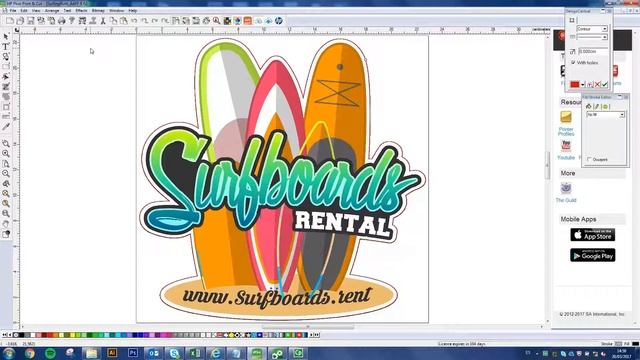Click the contour offset value field
This screenshot has width=640, height=360.
[593, 51]
